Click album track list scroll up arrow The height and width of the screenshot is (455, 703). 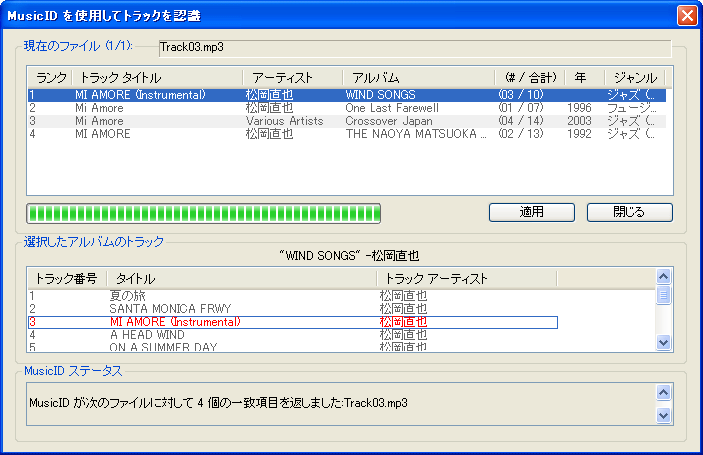coord(664,277)
